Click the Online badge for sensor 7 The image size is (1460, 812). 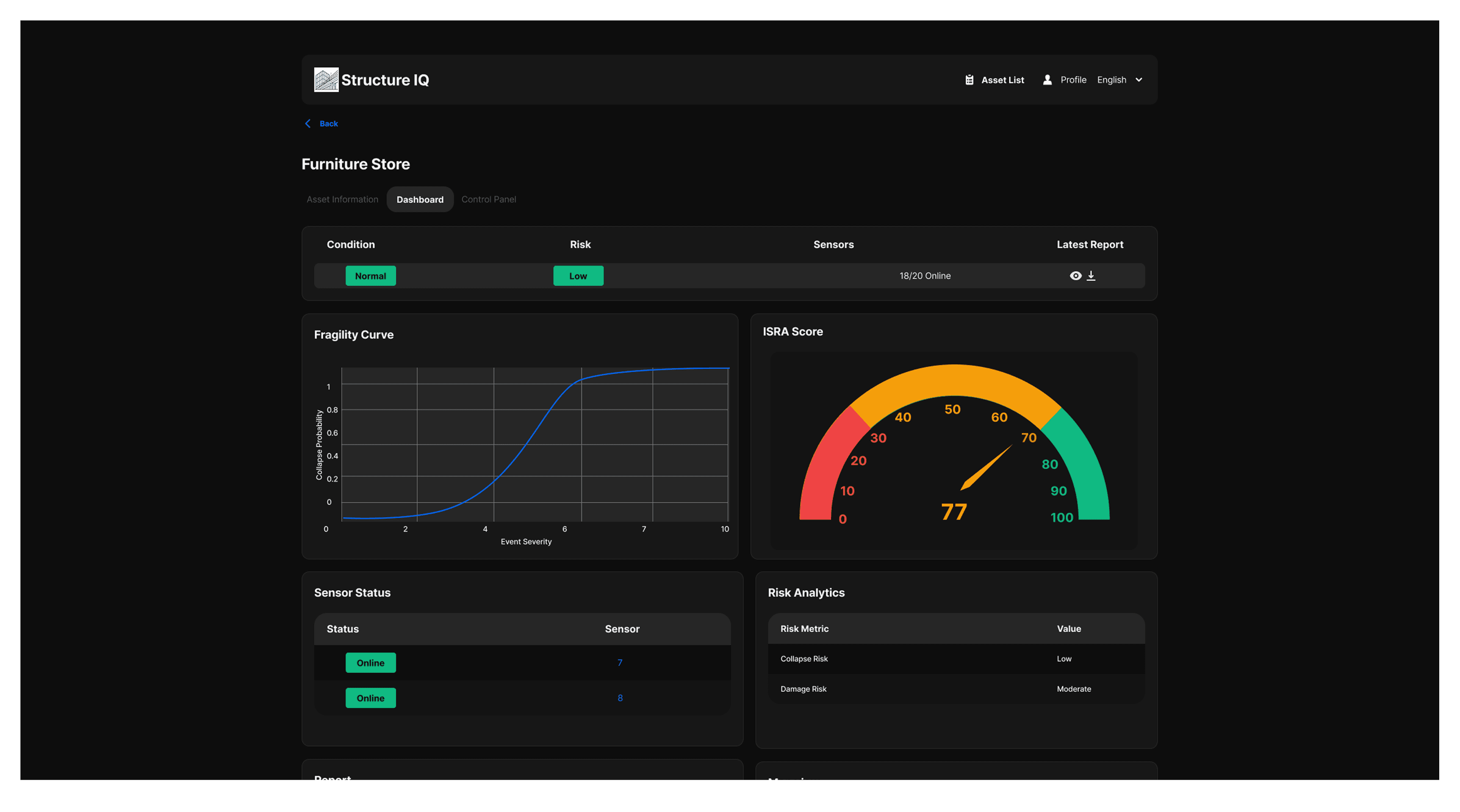tap(370, 663)
